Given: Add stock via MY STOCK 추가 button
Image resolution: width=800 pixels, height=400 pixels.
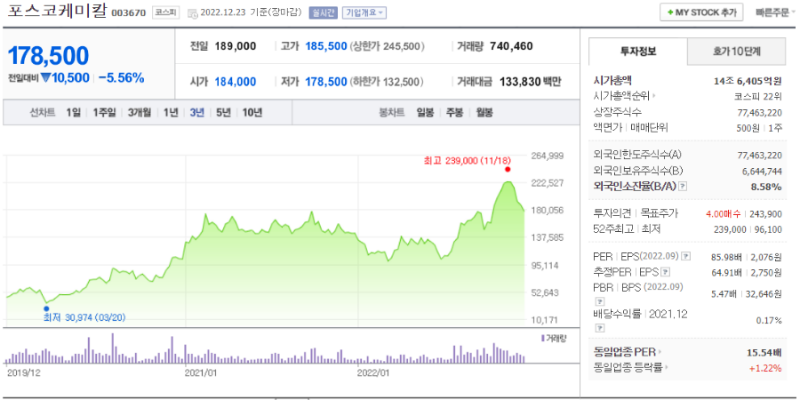Looking at the screenshot, I should (701, 13).
